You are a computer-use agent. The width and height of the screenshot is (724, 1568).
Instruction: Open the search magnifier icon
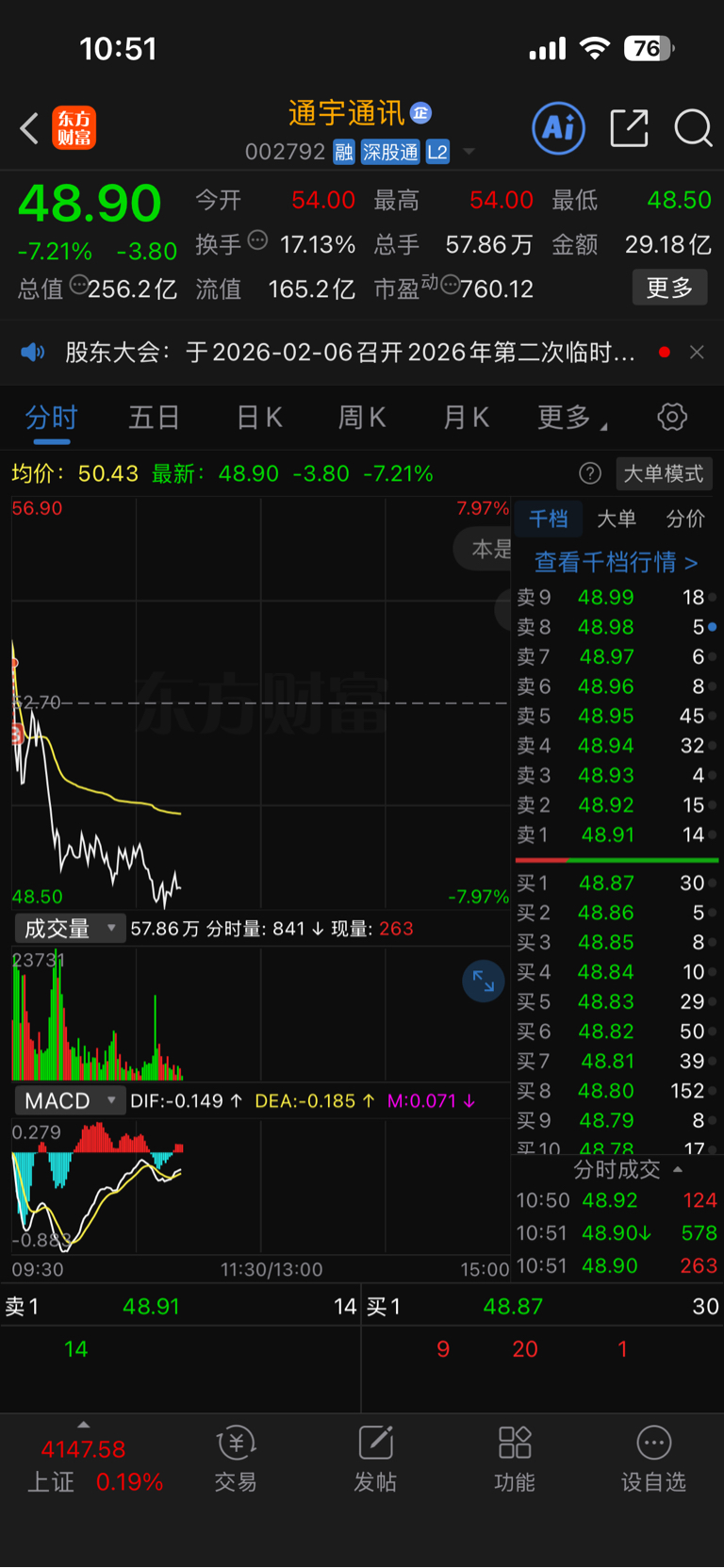[x=693, y=128]
